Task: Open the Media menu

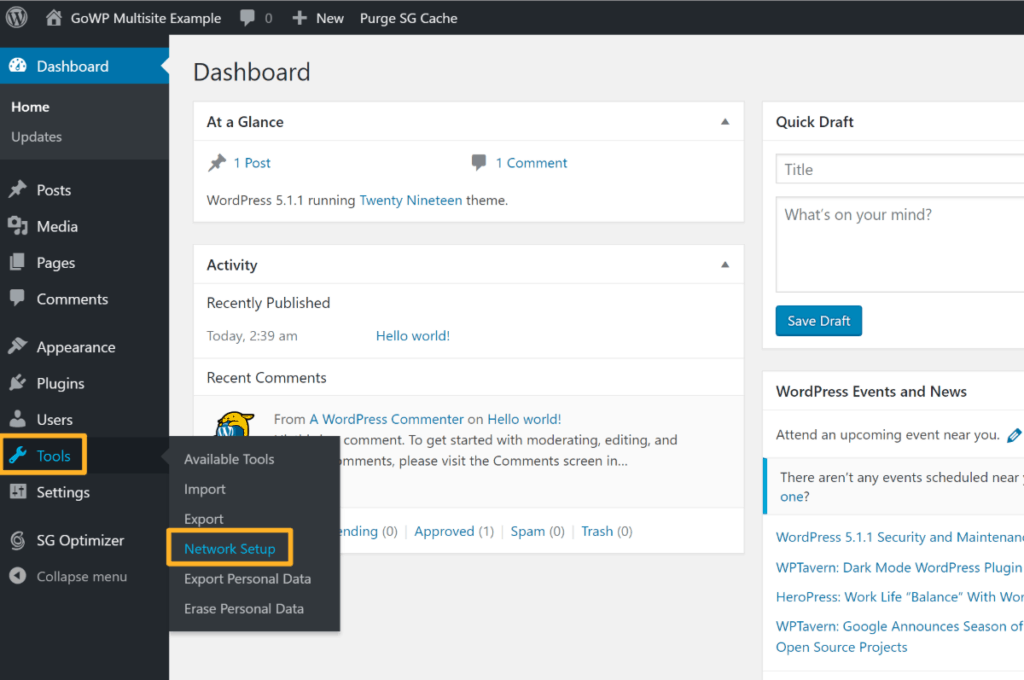Action: tap(57, 227)
